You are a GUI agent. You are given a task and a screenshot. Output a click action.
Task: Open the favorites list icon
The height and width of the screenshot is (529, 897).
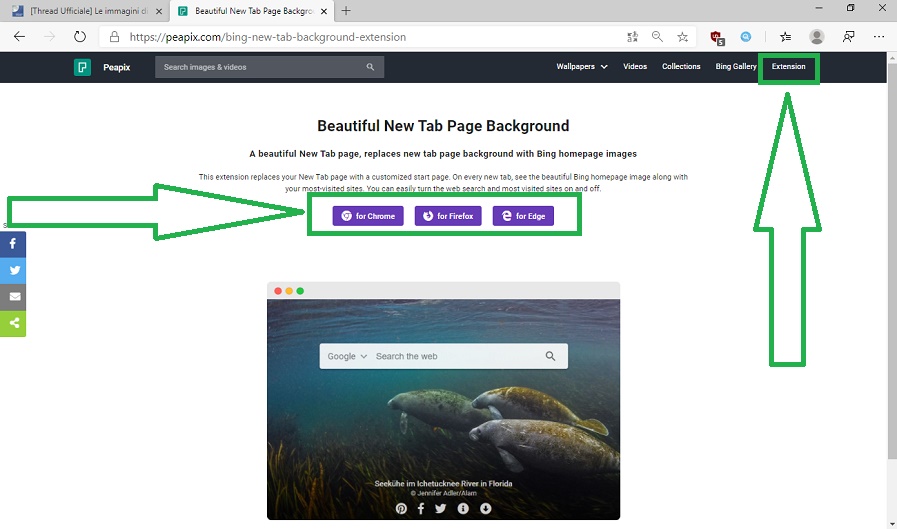click(x=785, y=37)
